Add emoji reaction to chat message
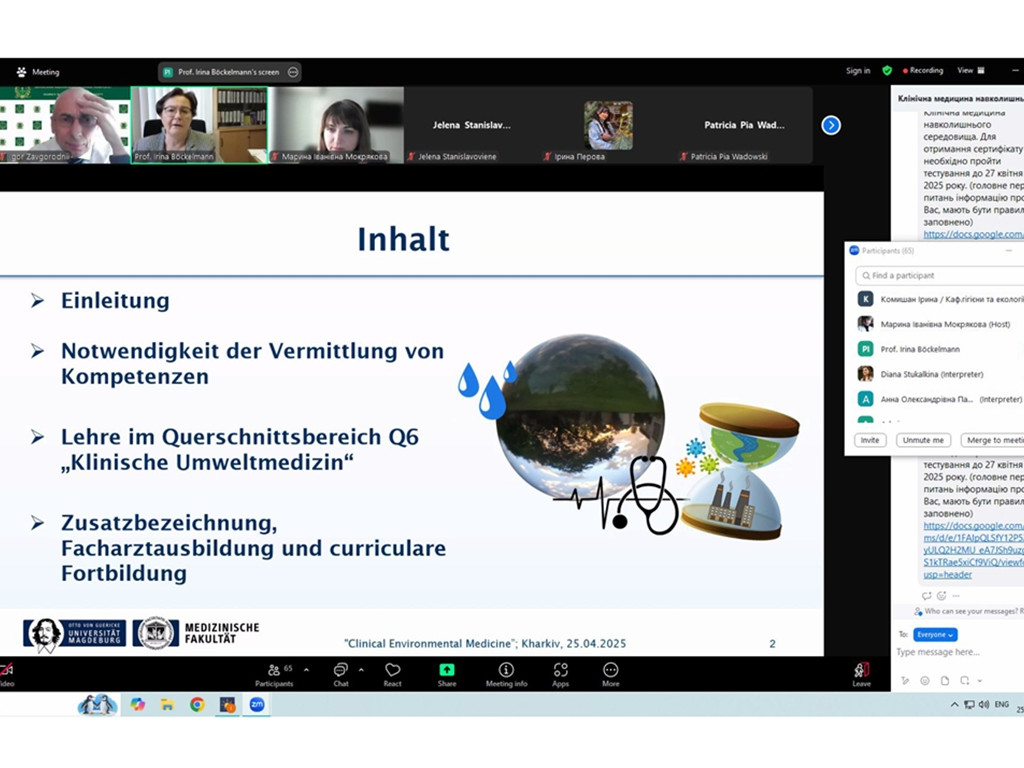This screenshot has height=768, width=1024. point(941,596)
